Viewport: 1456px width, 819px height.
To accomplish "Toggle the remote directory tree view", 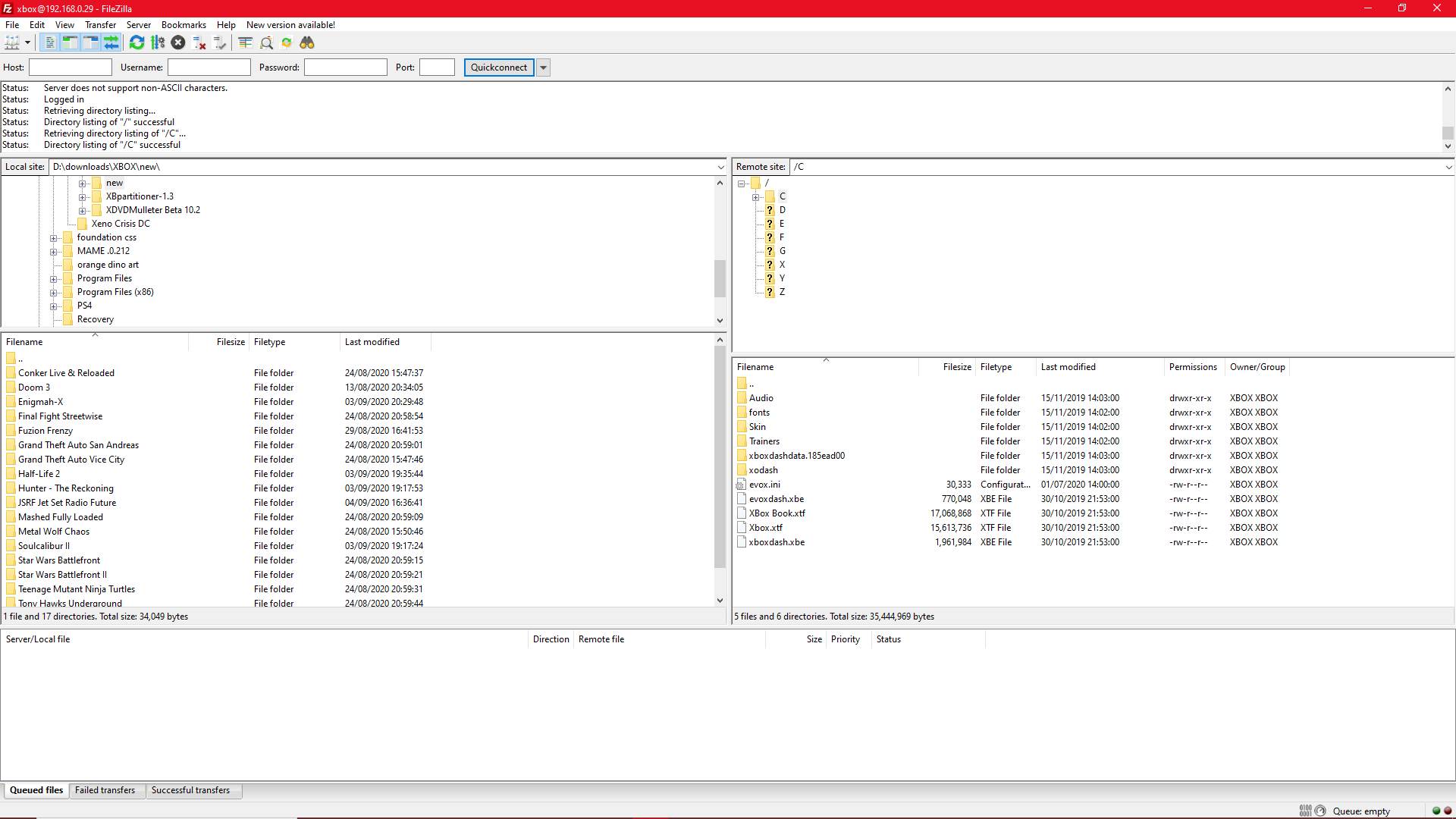I will (90, 43).
